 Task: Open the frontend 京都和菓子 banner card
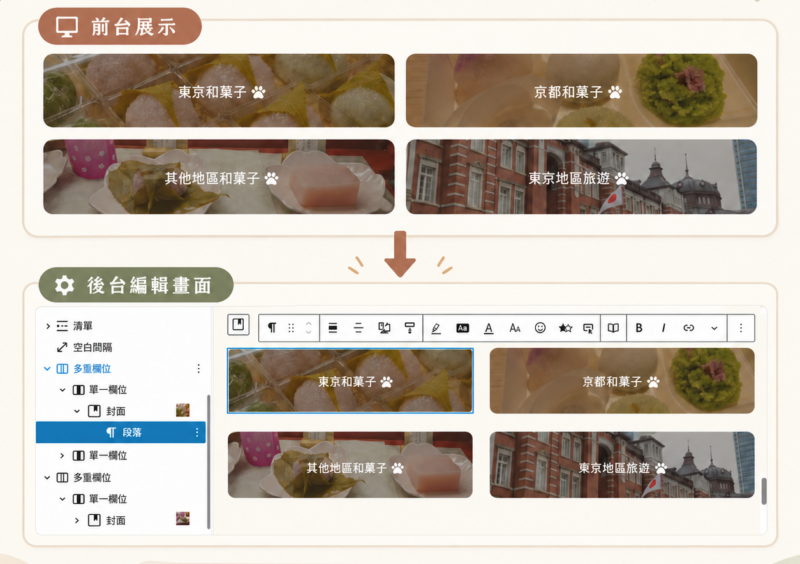(x=582, y=91)
